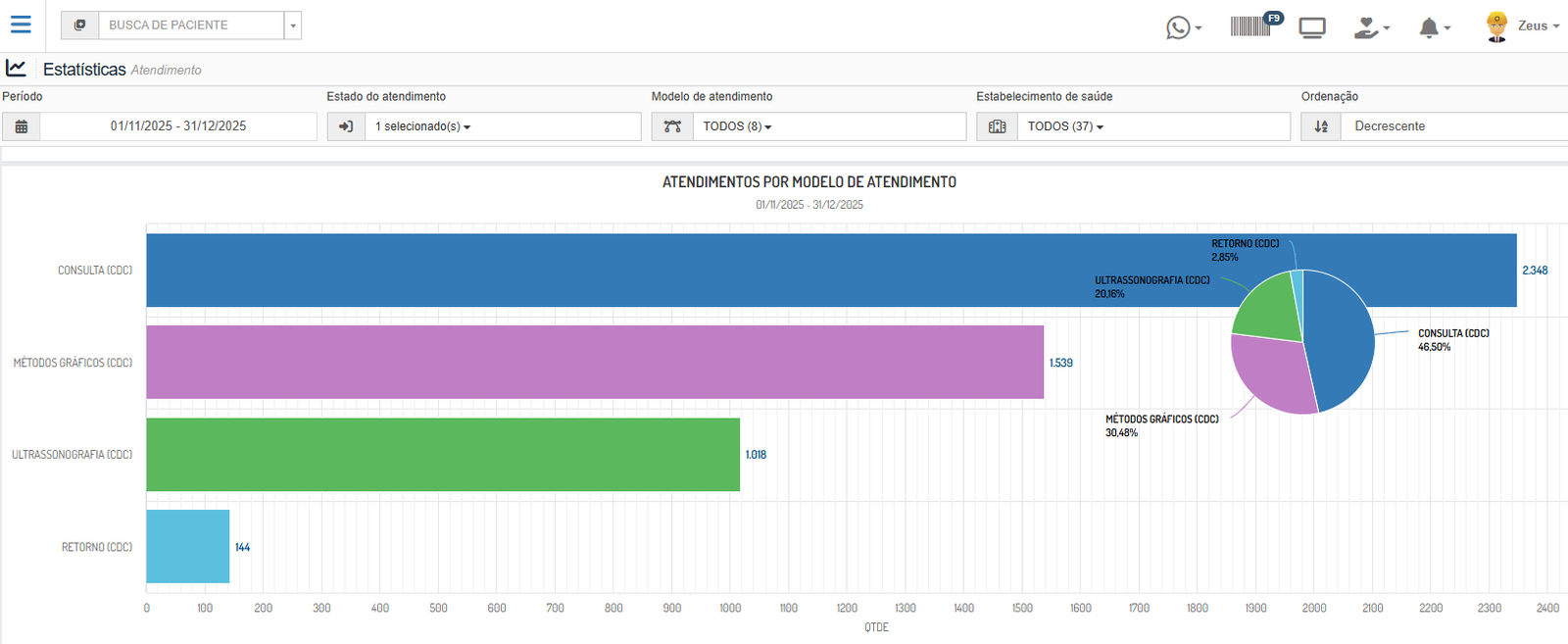Viewport: 1568px width, 644px height.
Task: Click the monitor screen icon
Action: pyautogui.click(x=1312, y=27)
